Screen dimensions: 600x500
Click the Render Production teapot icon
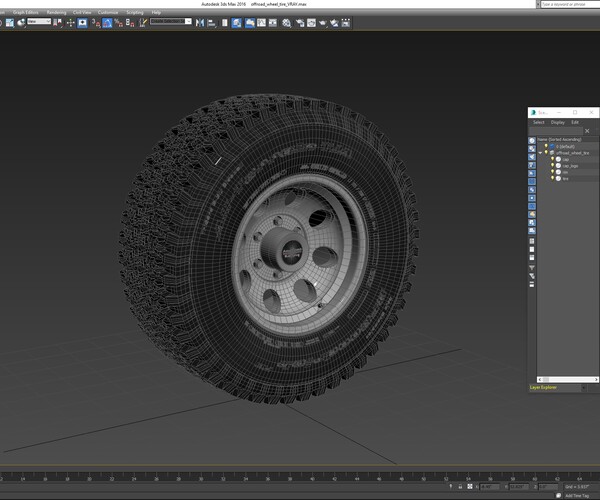pyautogui.click(x=323, y=23)
